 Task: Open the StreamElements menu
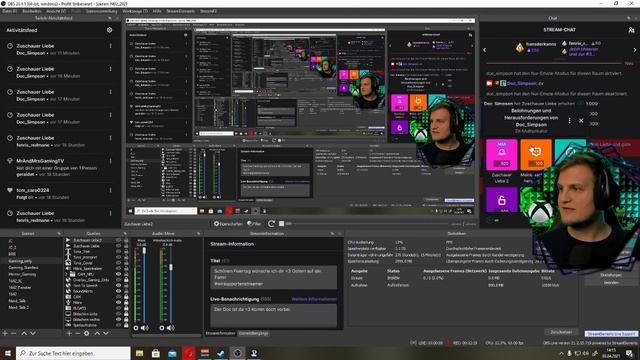180,11
